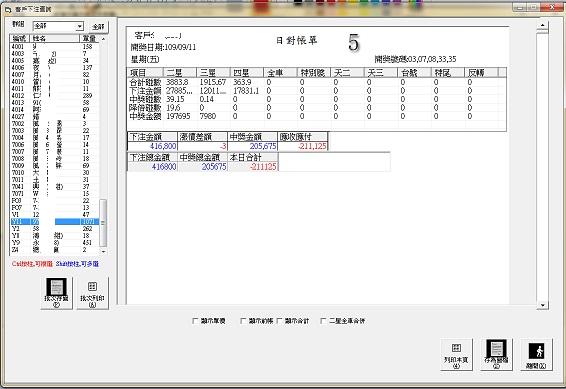
Task: Select customer row 7071
Action: coord(54,193)
